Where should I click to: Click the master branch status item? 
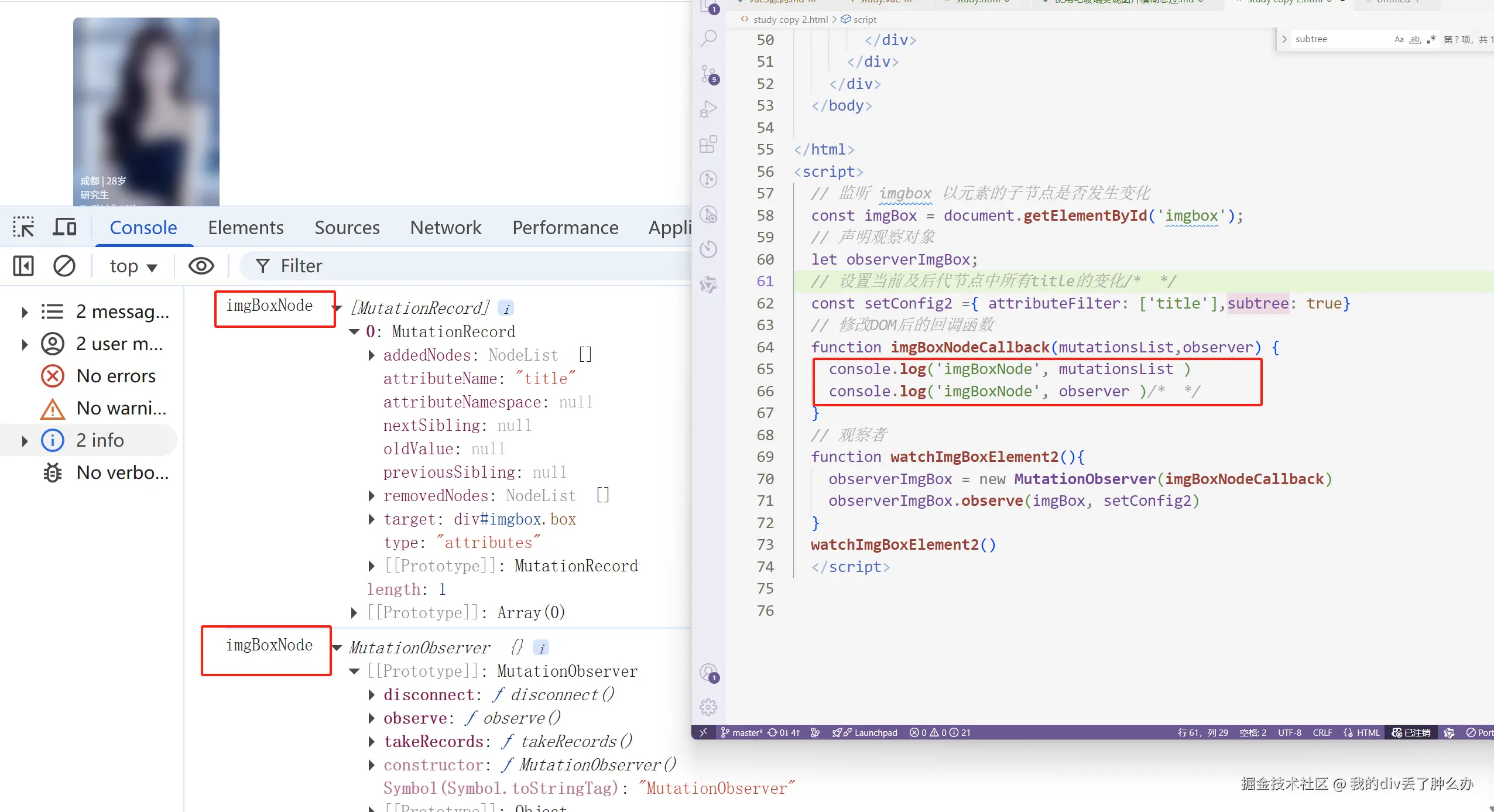coord(742,732)
